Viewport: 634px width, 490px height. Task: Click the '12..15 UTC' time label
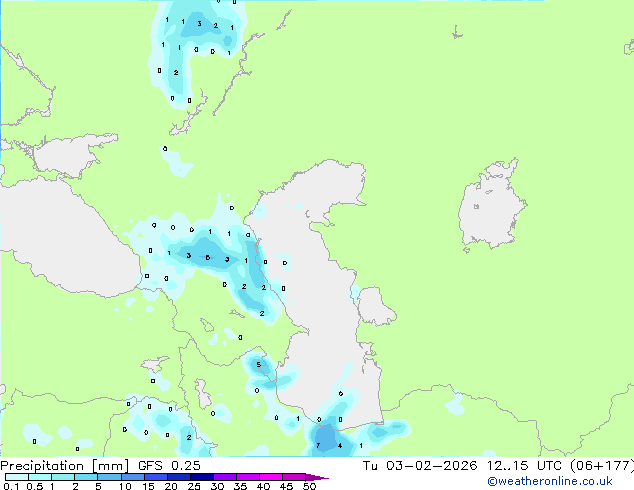click(x=524, y=466)
